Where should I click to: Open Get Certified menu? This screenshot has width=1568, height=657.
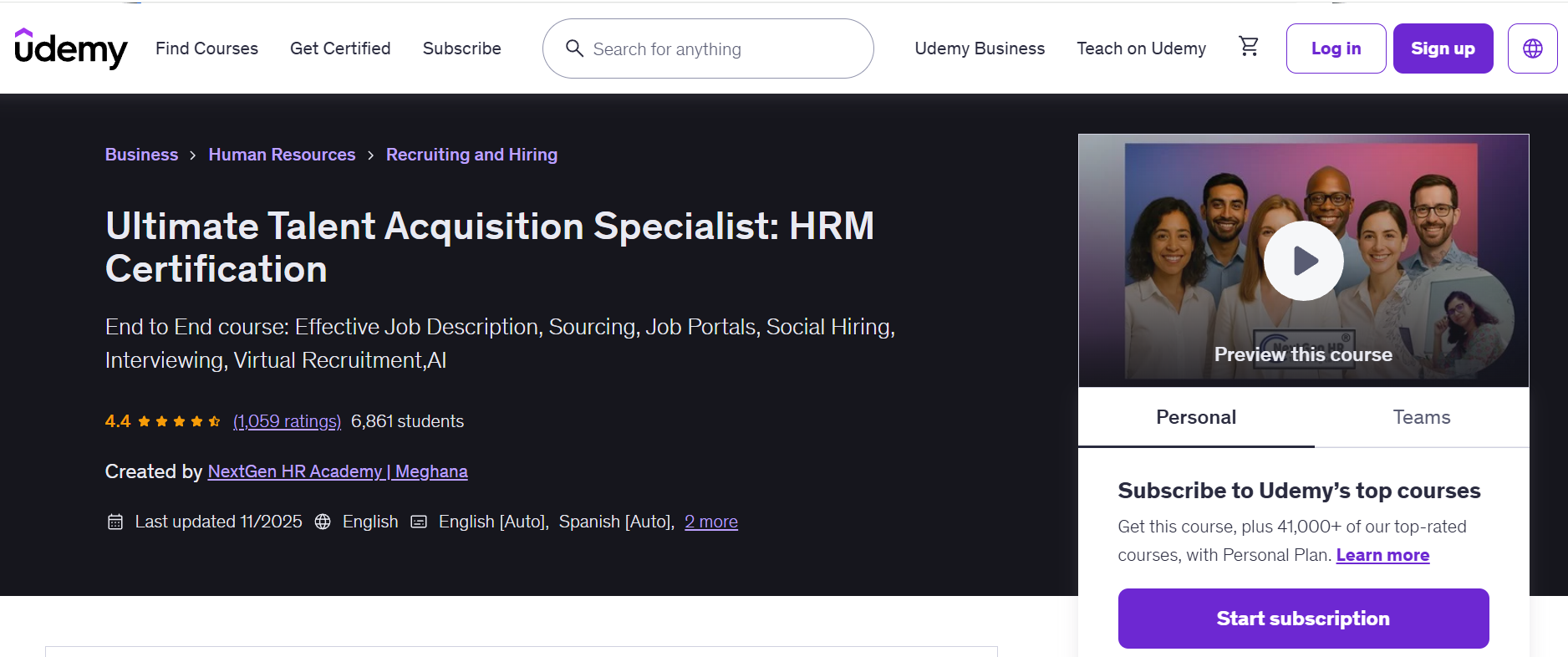tap(340, 48)
